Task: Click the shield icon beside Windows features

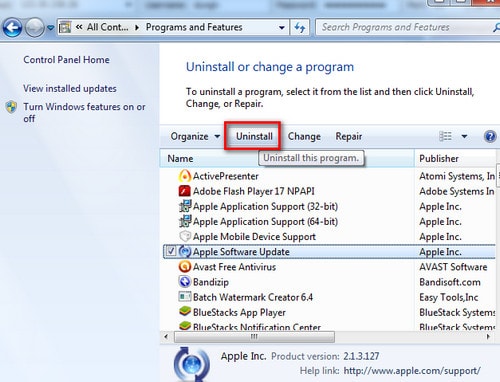Action: tap(11, 107)
